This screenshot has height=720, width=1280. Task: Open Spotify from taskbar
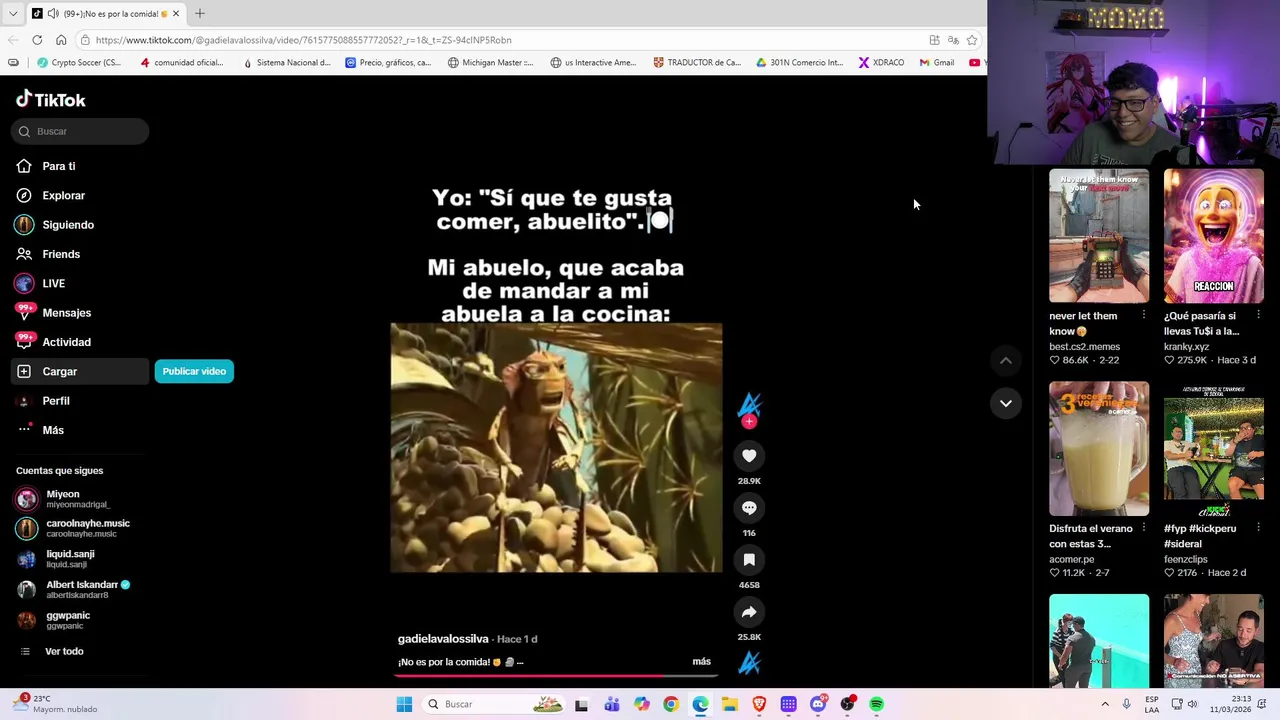click(877, 704)
